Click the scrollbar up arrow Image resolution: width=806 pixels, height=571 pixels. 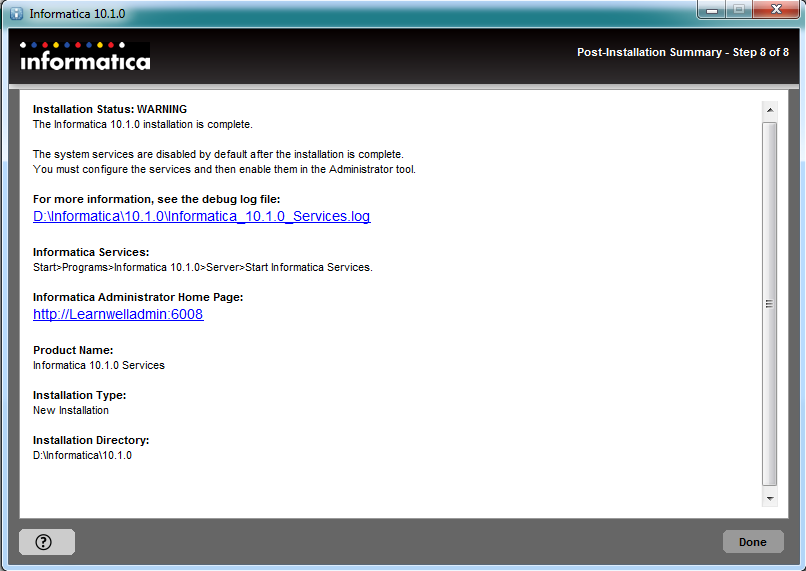pyautogui.click(x=770, y=110)
